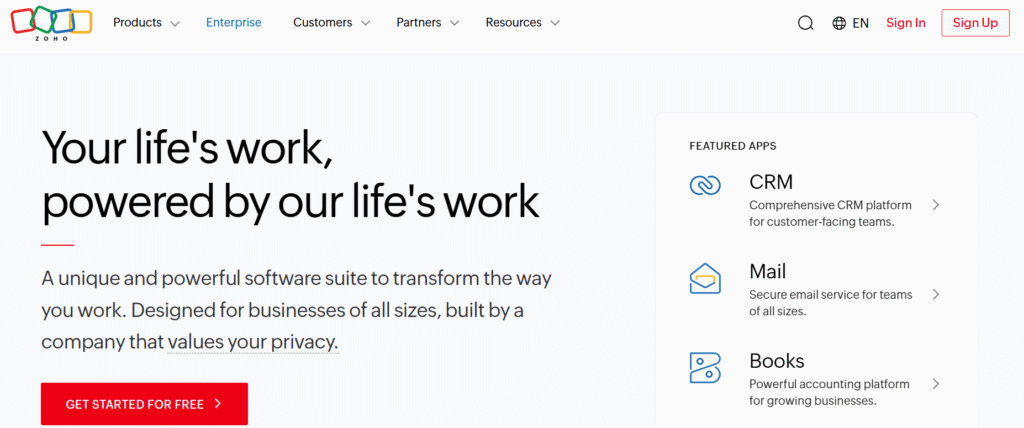This screenshot has height=428, width=1024.
Task: Expand the Resources dropdown menu
Action: [522, 22]
